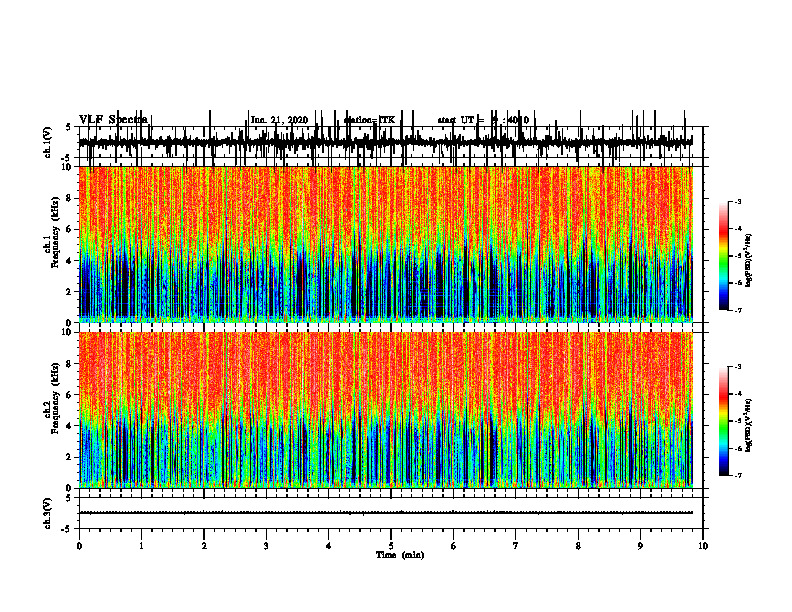Click time-axis tick label "10"

pyautogui.click(x=703, y=546)
